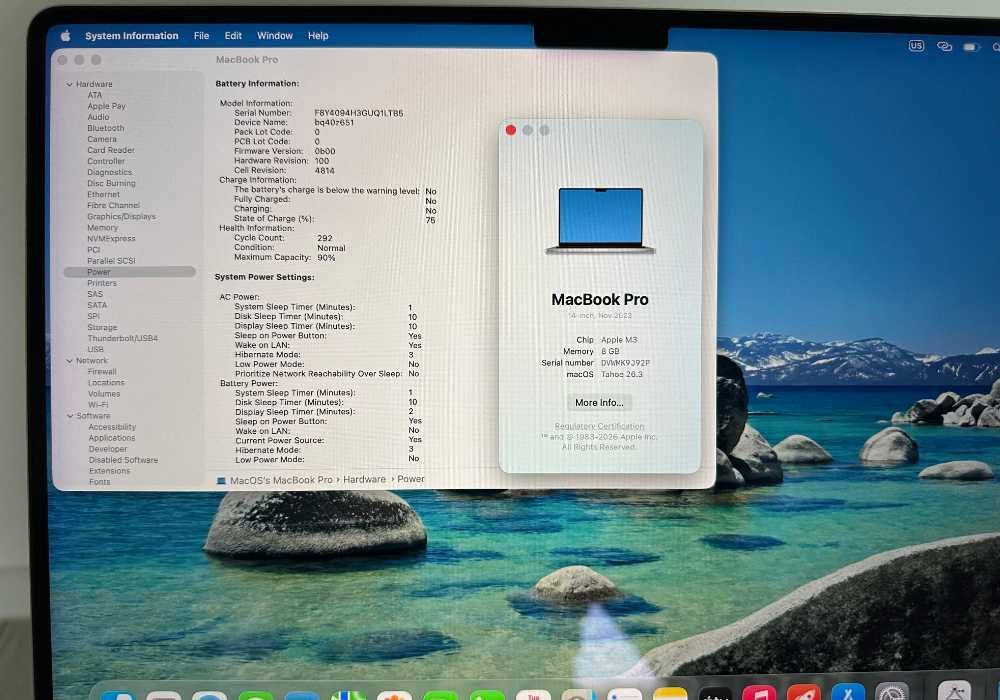Select Graphics/Displays in the sidebar
The width and height of the screenshot is (1000, 700).
pos(121,216)
